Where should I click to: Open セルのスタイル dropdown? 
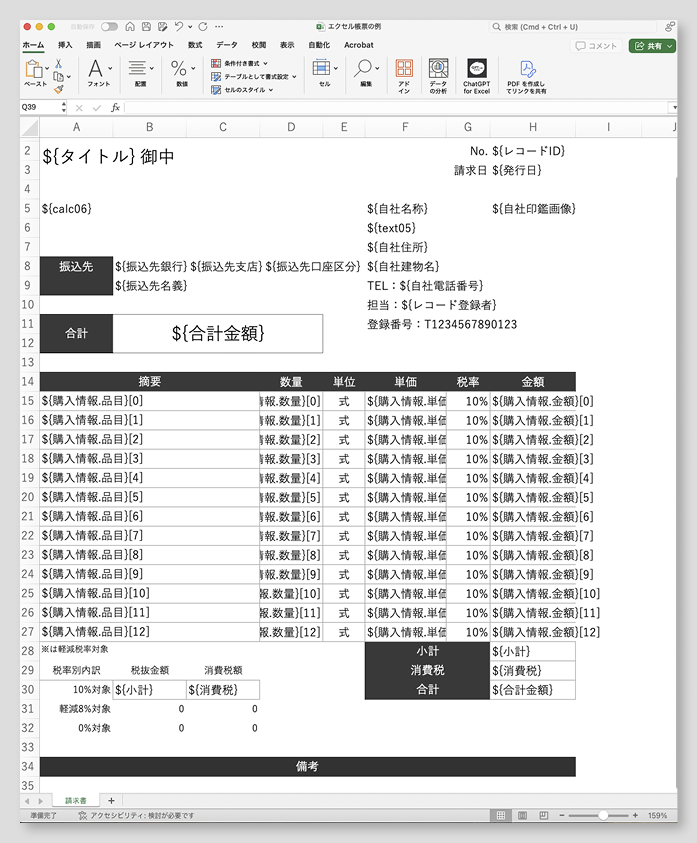242,90
